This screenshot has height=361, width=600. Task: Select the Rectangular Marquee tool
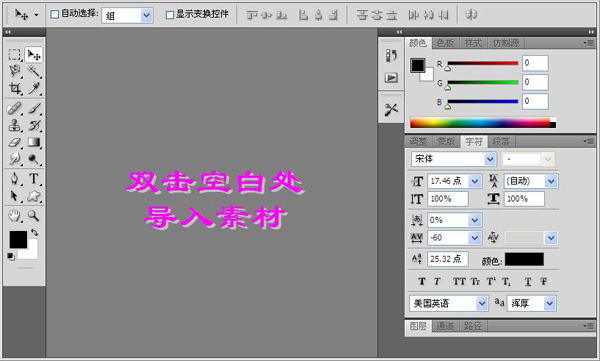(x=15, y=55)
